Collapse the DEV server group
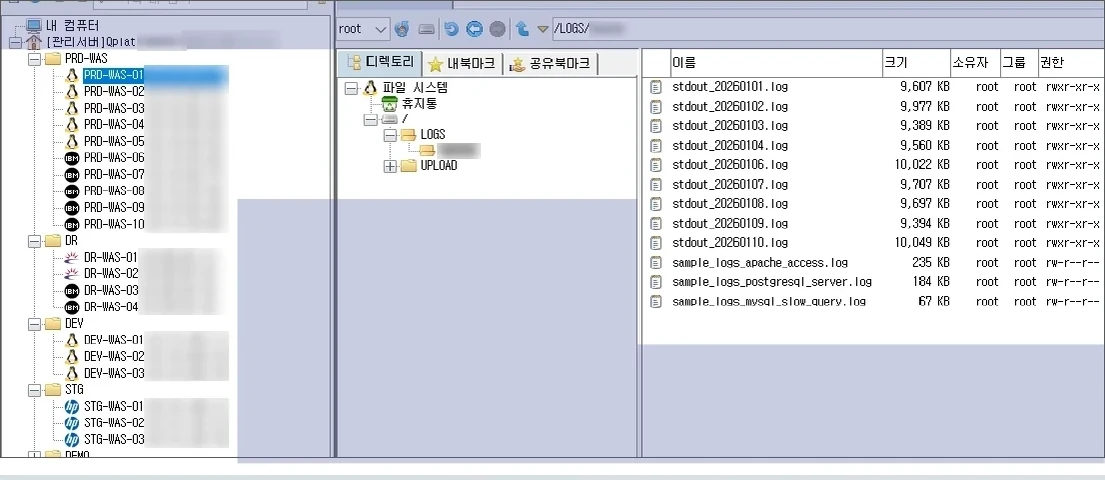 (x=34, y=324)
